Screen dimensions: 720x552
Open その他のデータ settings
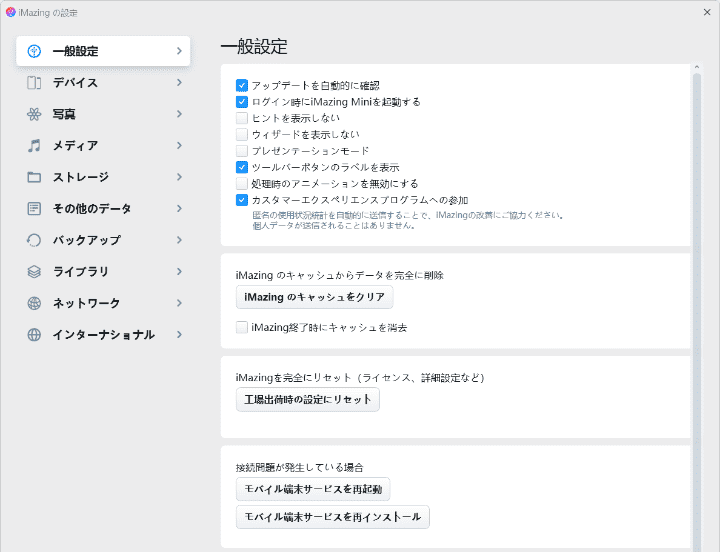click(x=103, y=208)
